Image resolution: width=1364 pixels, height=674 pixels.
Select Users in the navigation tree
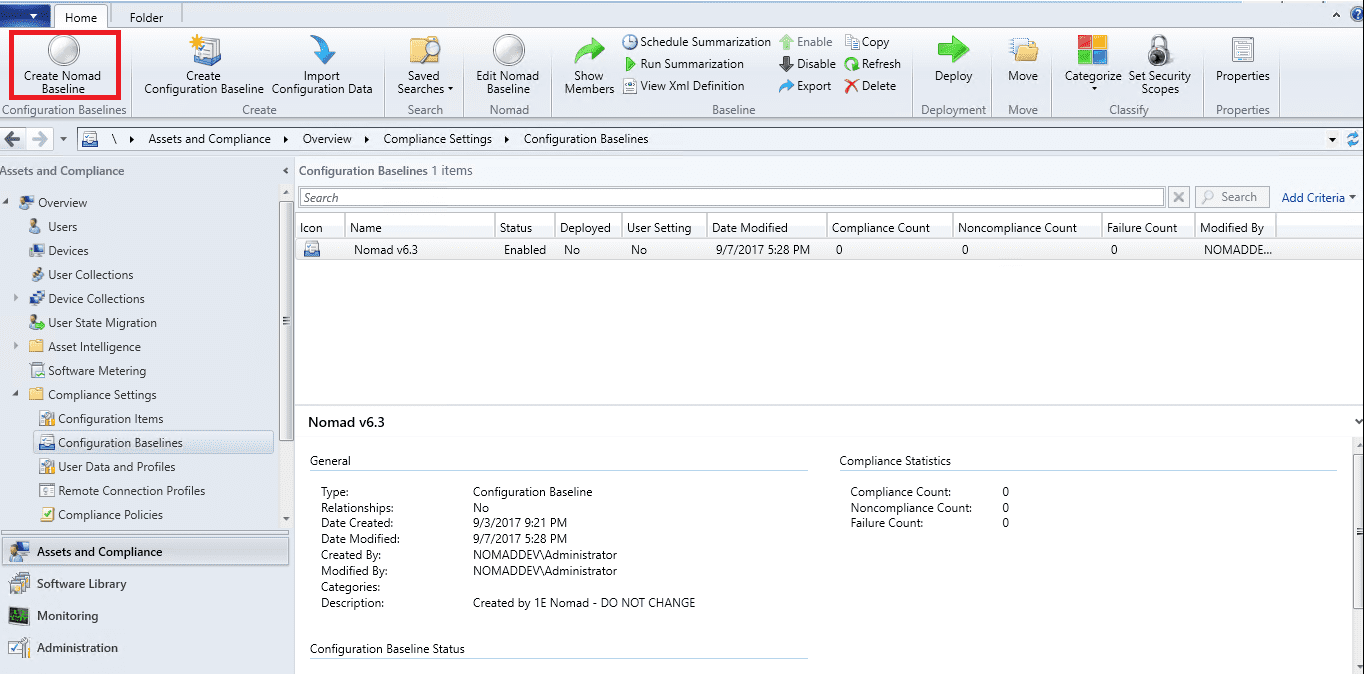pos(63,227)
